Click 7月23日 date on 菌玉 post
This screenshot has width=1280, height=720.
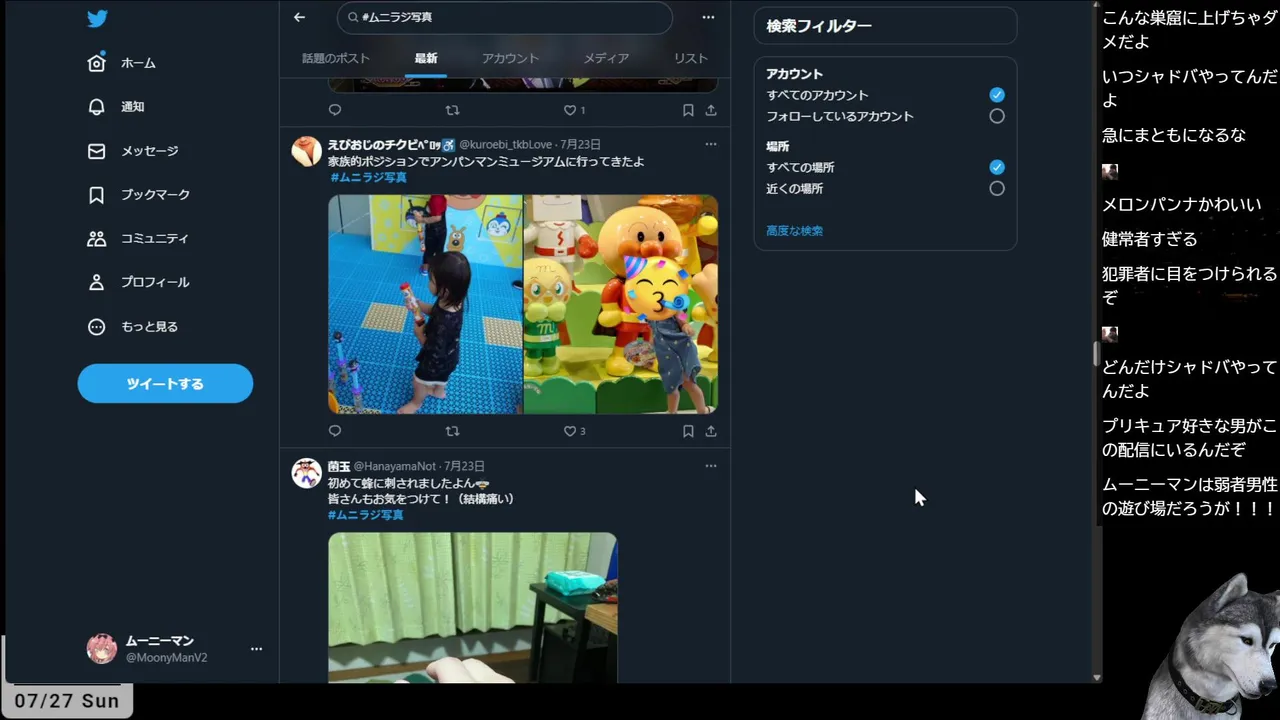pyautogui.click(x=464, y=467)
